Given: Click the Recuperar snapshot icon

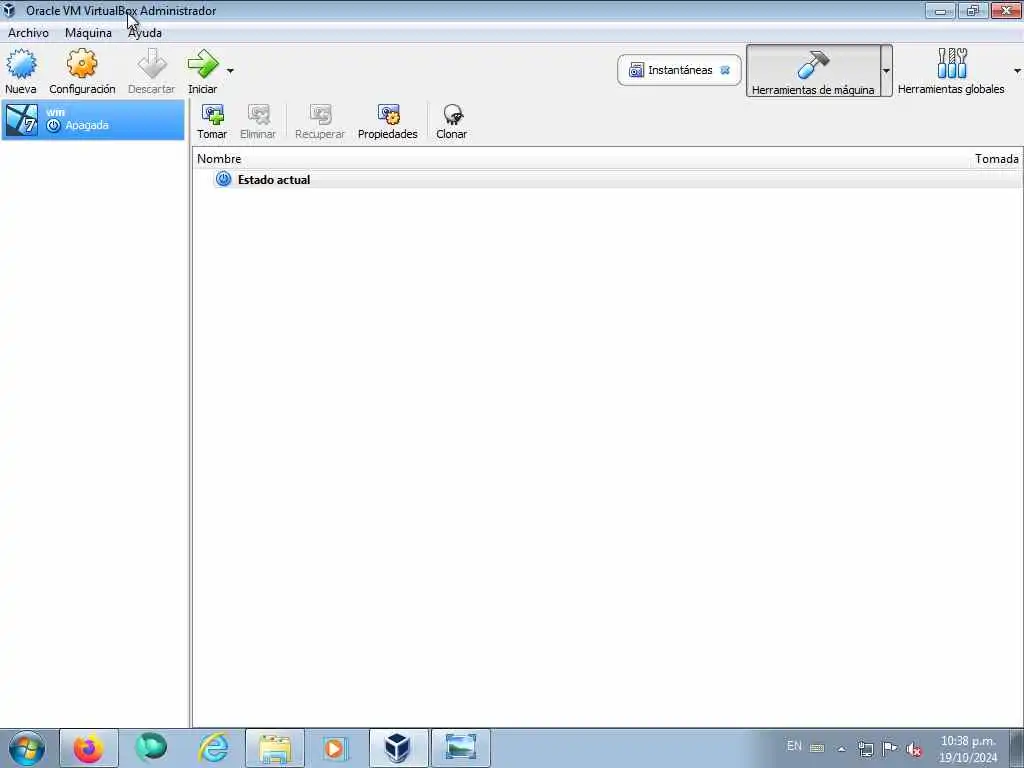Looking at the screenshot, I should tap(320, 115).
